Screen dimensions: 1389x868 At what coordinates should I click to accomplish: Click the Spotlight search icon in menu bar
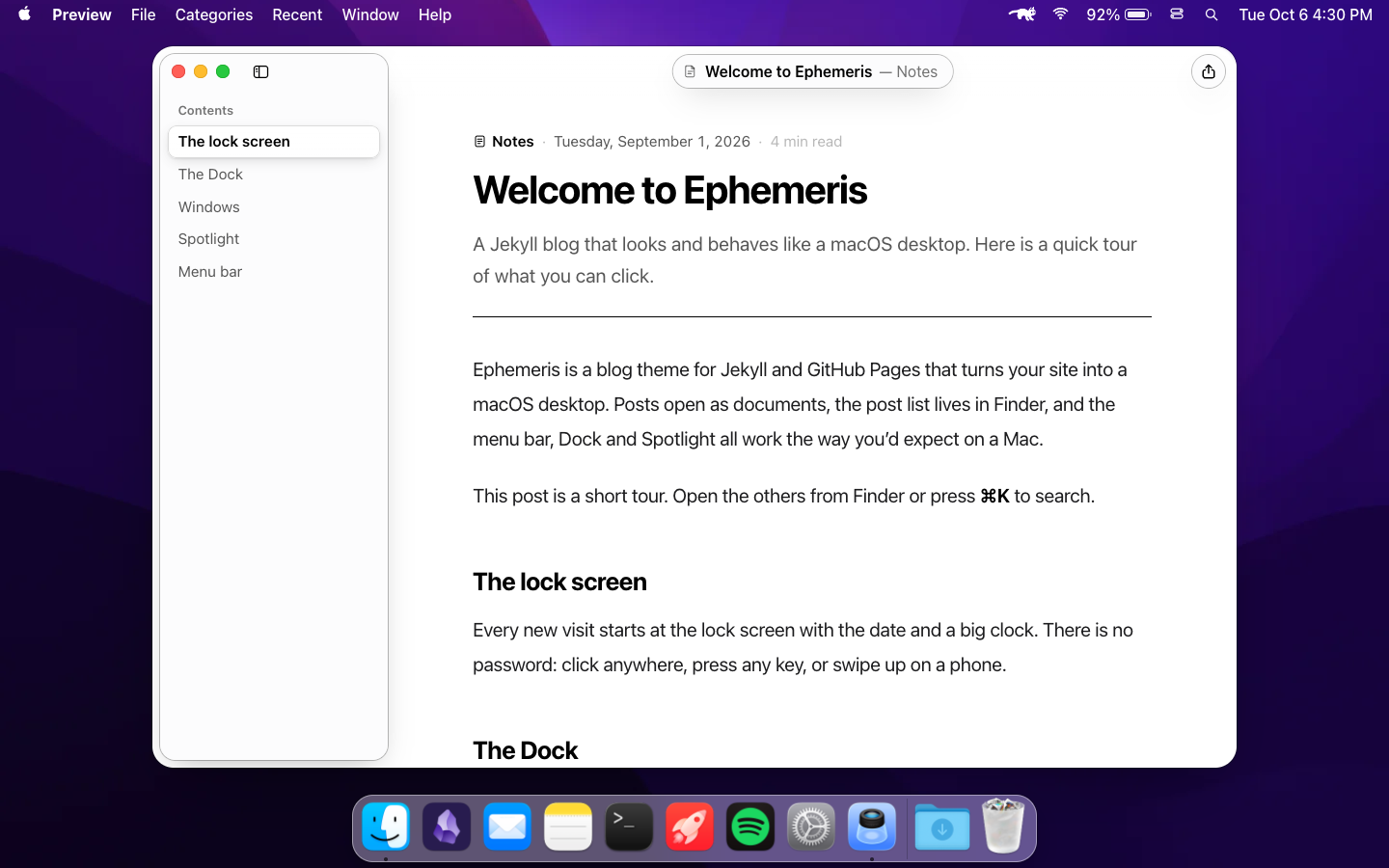click(x=1212, y=14)
